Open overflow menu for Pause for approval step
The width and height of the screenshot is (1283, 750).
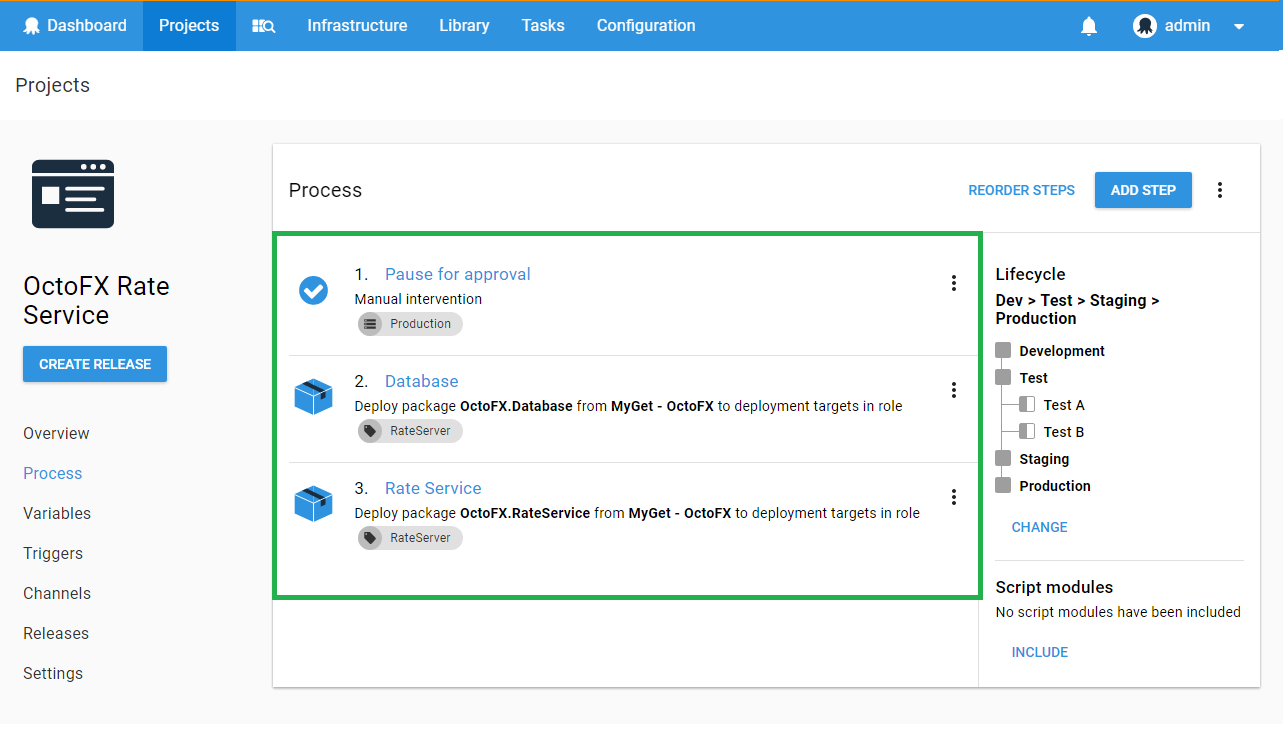953,283
